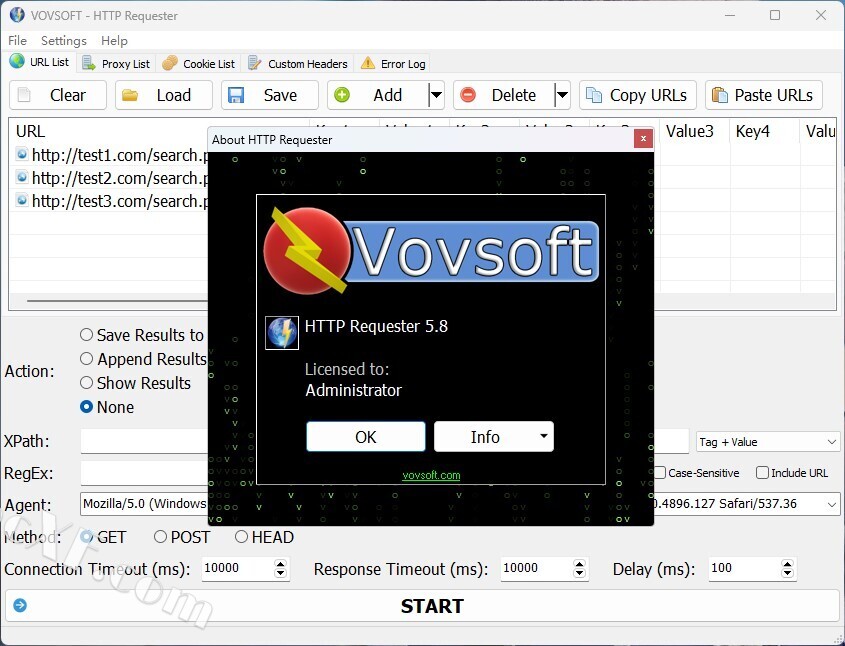Click the Clear button
Screen dimensions: 845x646
click(x=58, y=95)
